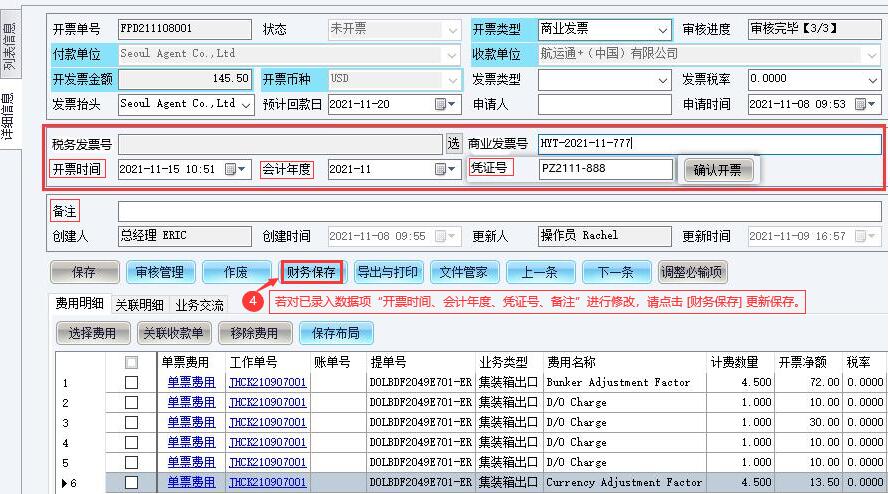Tick the checkbox in row 3
This screenshot has height=494, width=890.
pyautogui.click(x=131, y=422)
